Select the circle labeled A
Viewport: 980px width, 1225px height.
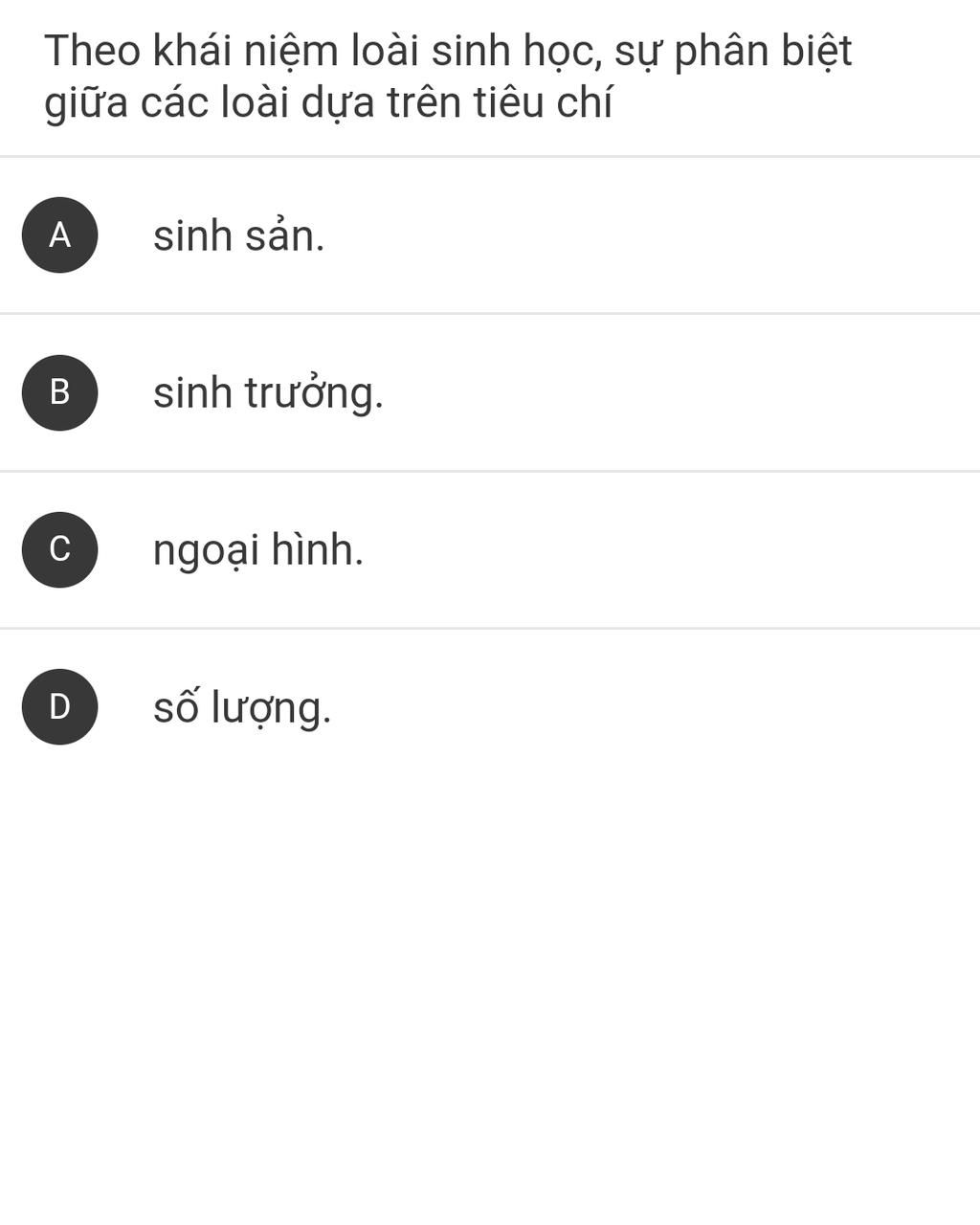point(59,234)
